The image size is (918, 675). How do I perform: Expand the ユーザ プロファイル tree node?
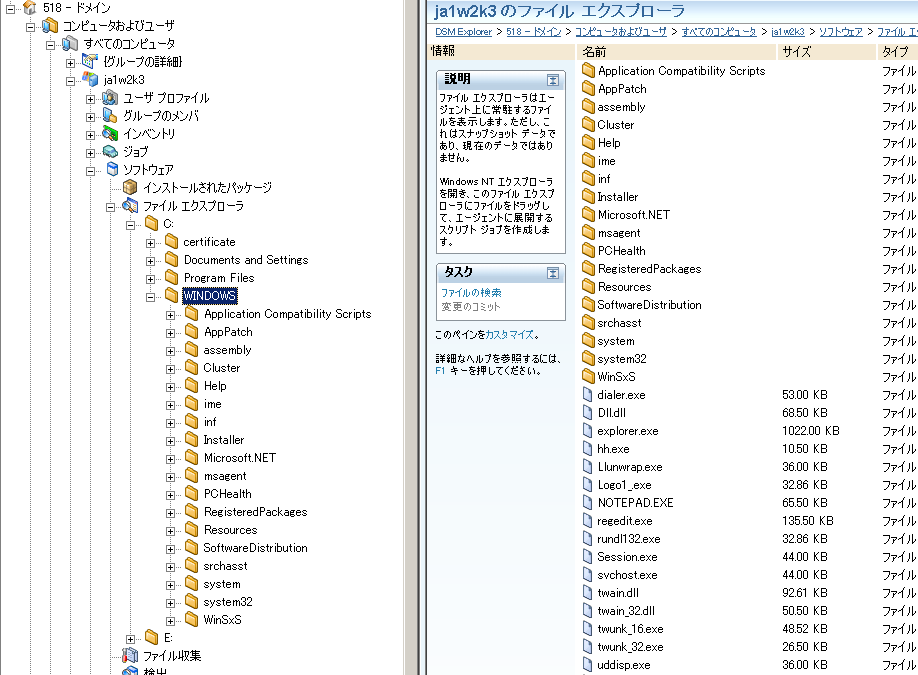point(90,99)
